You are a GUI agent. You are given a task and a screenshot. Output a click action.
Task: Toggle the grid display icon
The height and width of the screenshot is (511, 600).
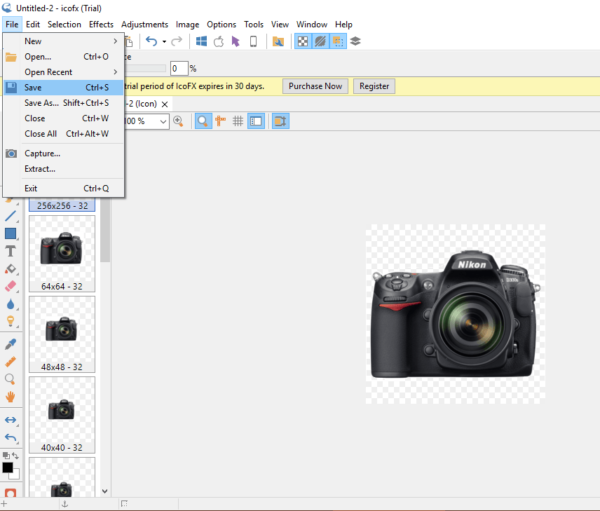238,121
